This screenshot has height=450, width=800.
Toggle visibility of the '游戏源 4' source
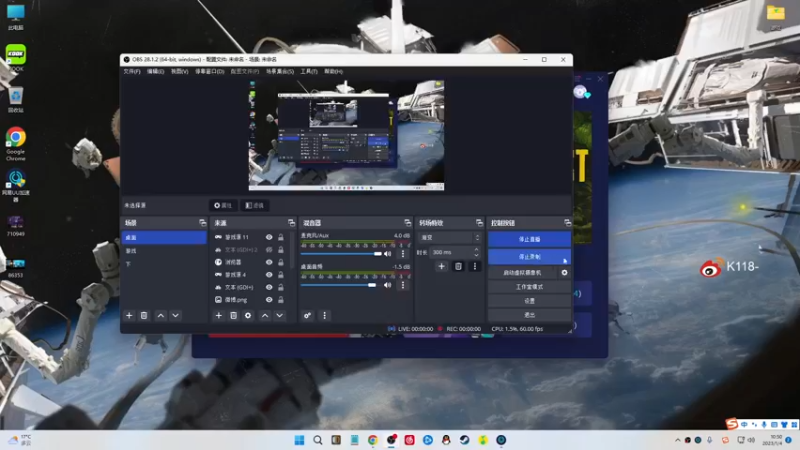point(269,275)
